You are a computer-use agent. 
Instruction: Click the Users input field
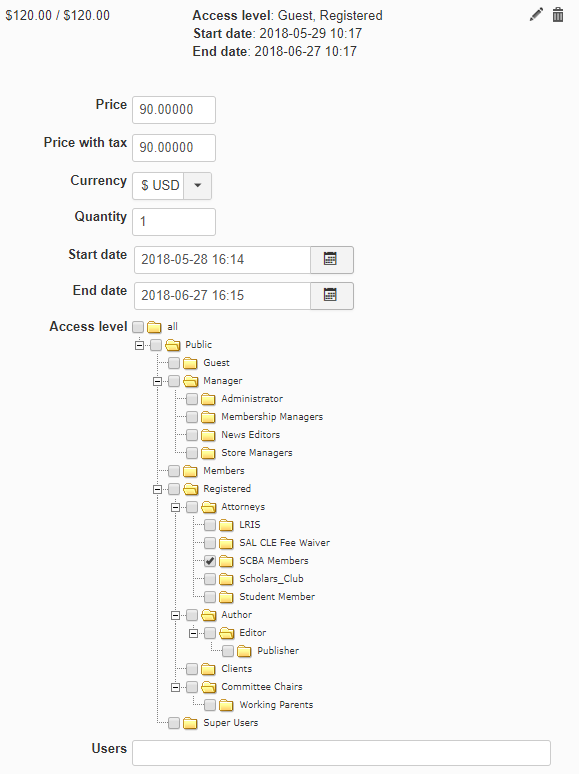pyautogui.click(x=341, y=753)
